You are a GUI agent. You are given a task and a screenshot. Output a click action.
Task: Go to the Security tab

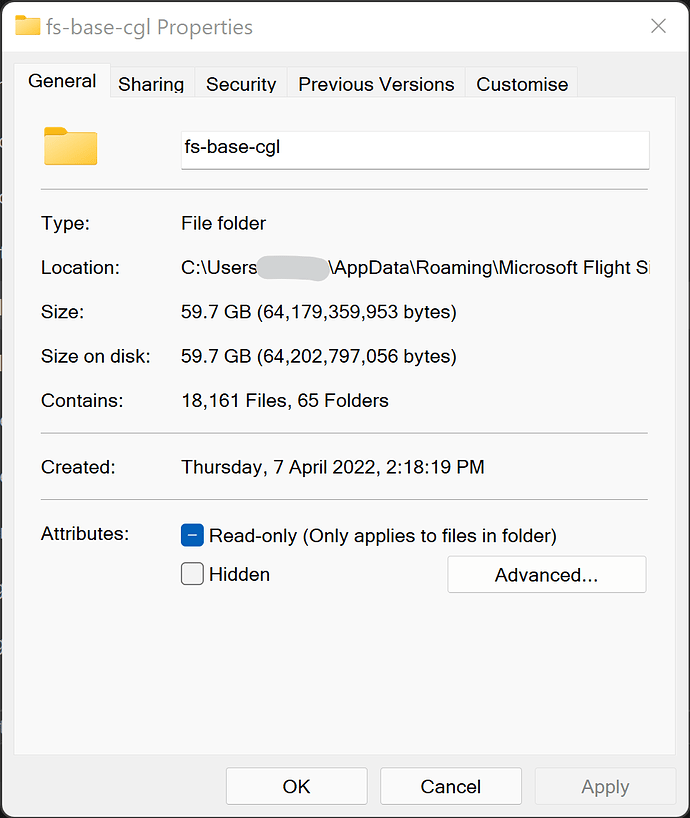coord(241,85)
